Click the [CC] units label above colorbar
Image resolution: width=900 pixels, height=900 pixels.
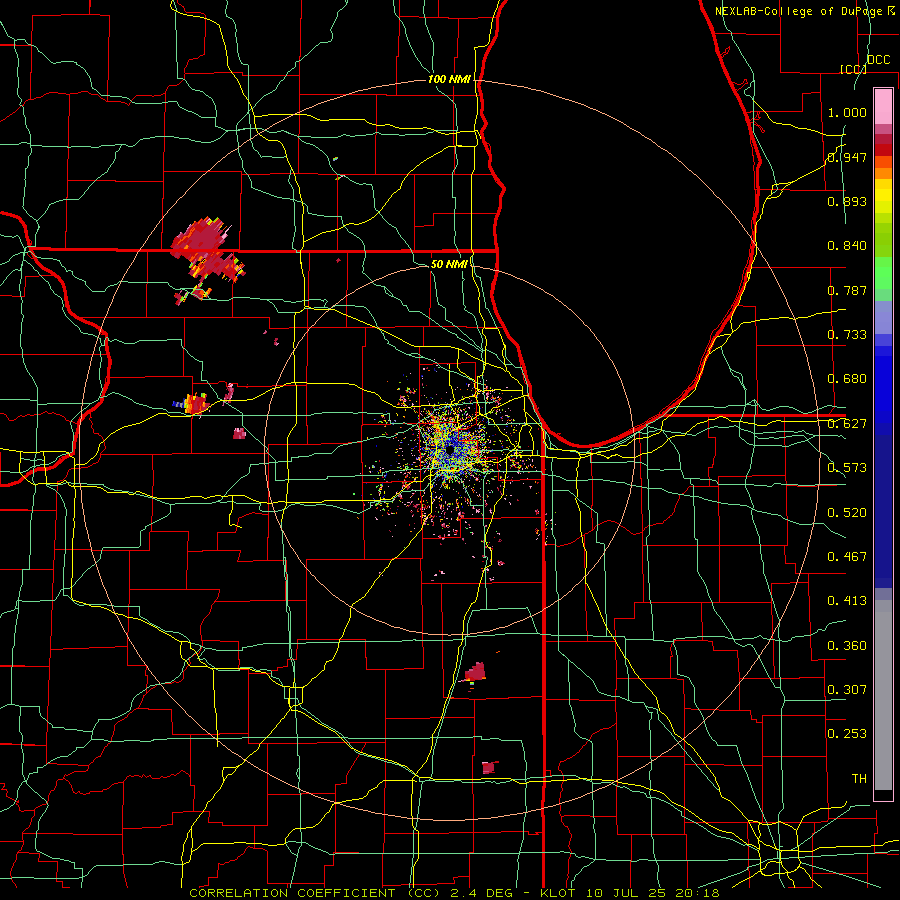[853, 69]
